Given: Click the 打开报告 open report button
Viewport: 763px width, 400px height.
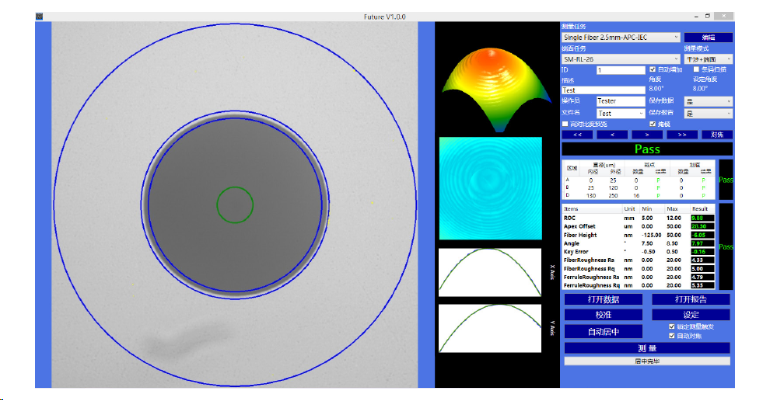Looking at the screenshot, I should point(691,299).
